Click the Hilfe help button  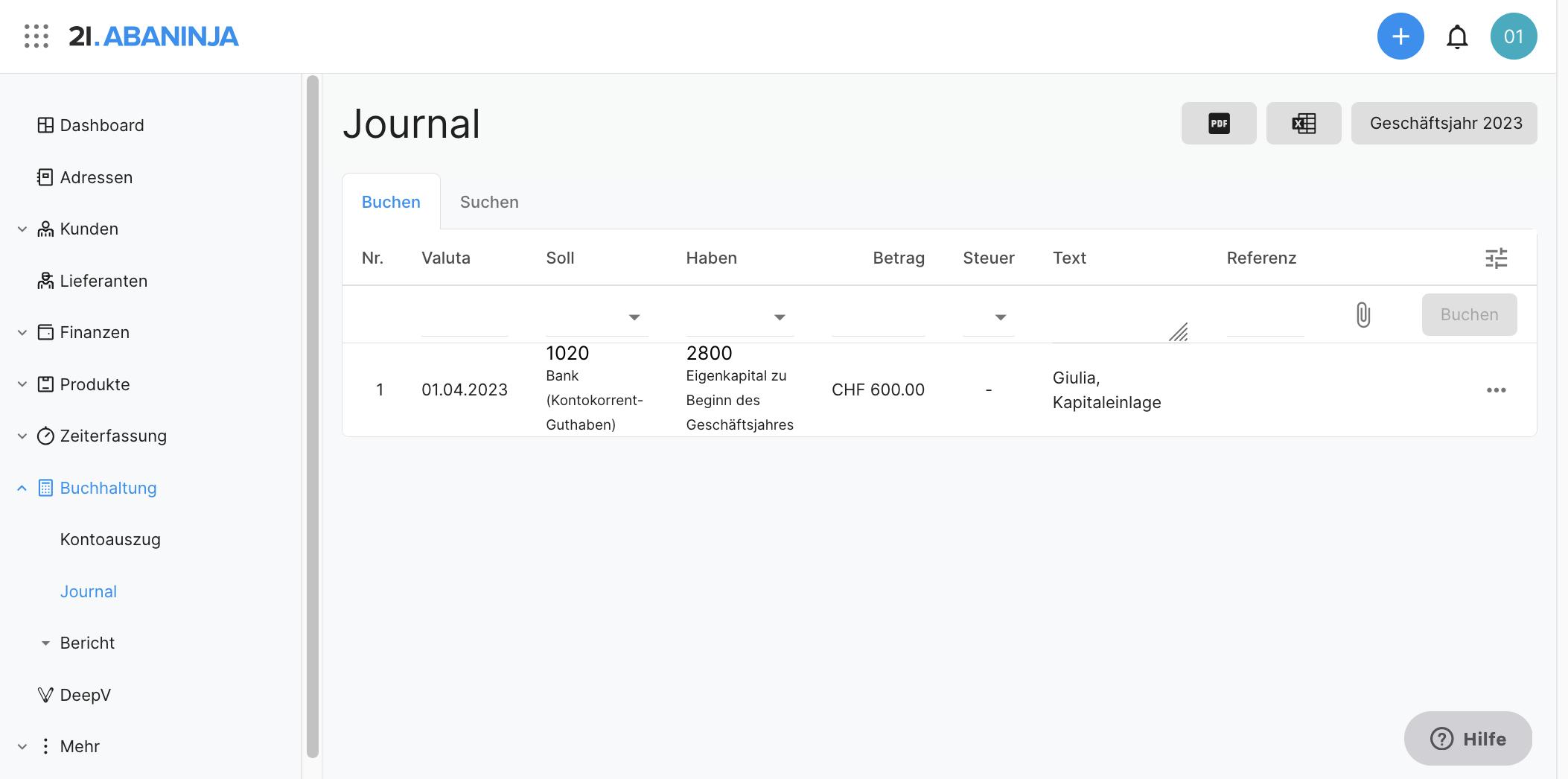coord(1467,739)
